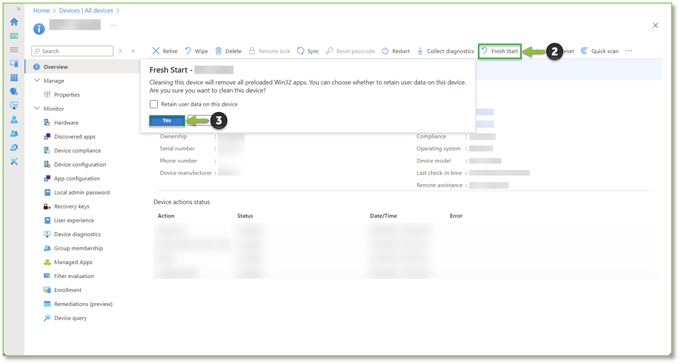Check Retain user data on this device
This screenshot has height=364, width=680.
(x=154, y=104)
